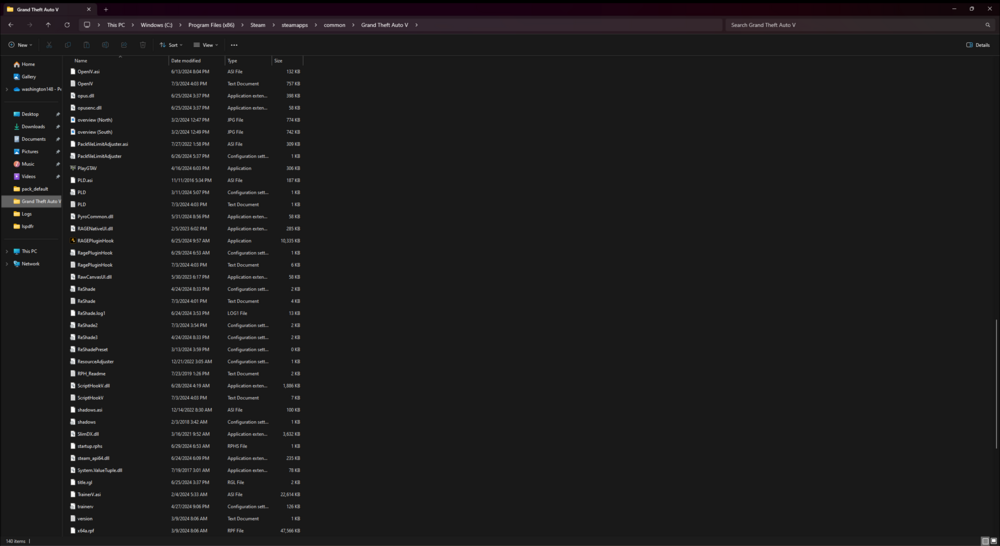Open Documents pinned folder
The width and height of the screenshot is (1000, 546).
[31, 139]
